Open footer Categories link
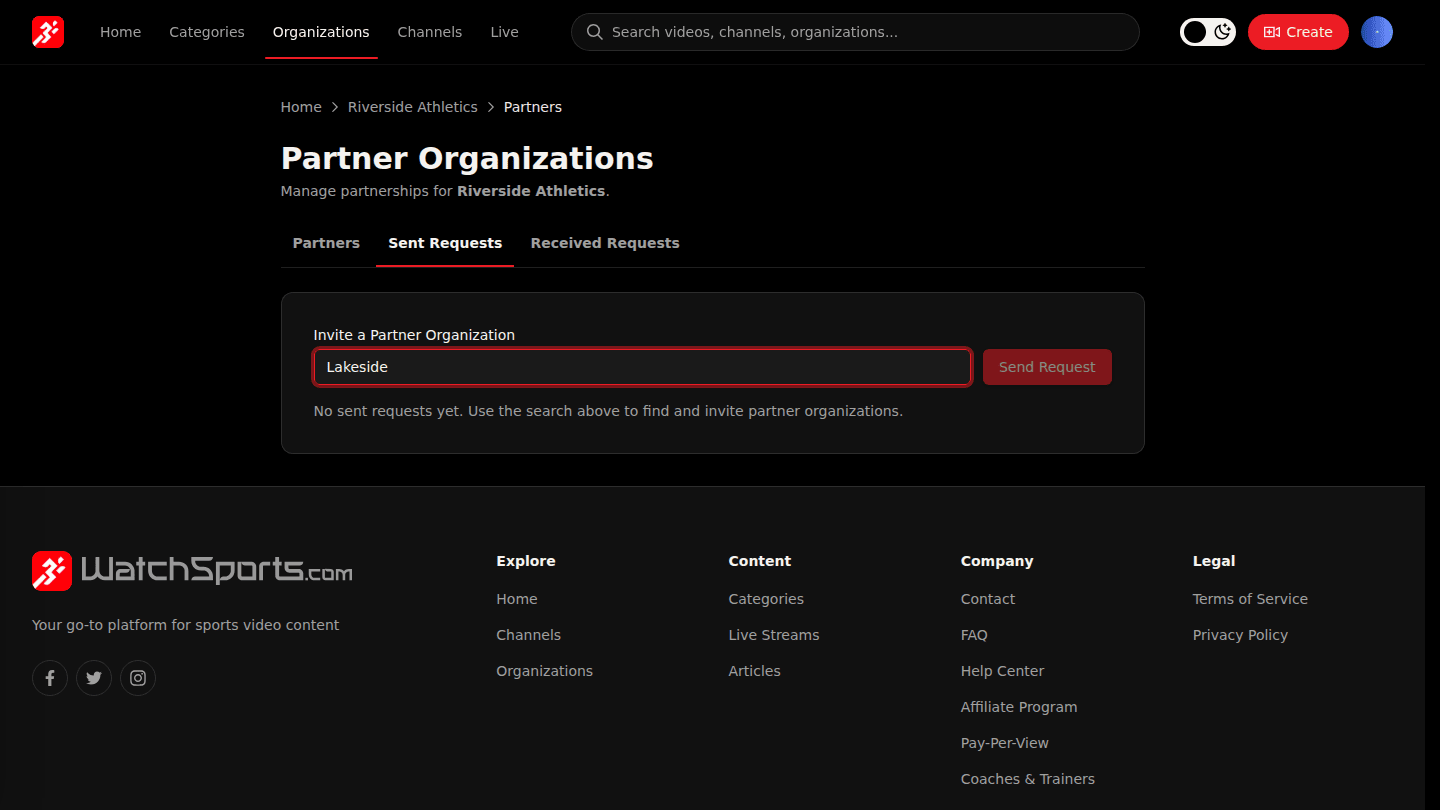The height and width of the screenshot is (810, 1440). [766, 599]
